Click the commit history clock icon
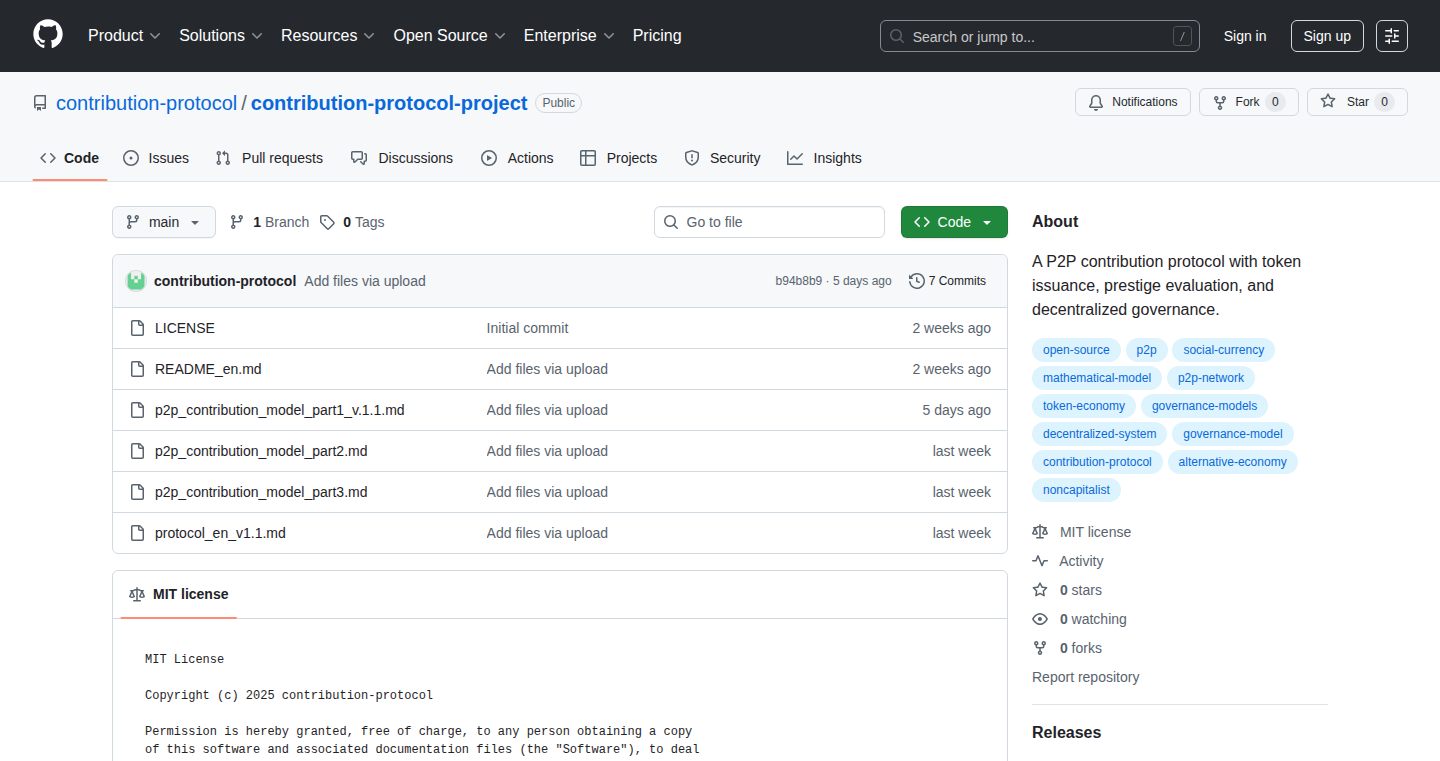The image size is (1440, 761). 916,281
